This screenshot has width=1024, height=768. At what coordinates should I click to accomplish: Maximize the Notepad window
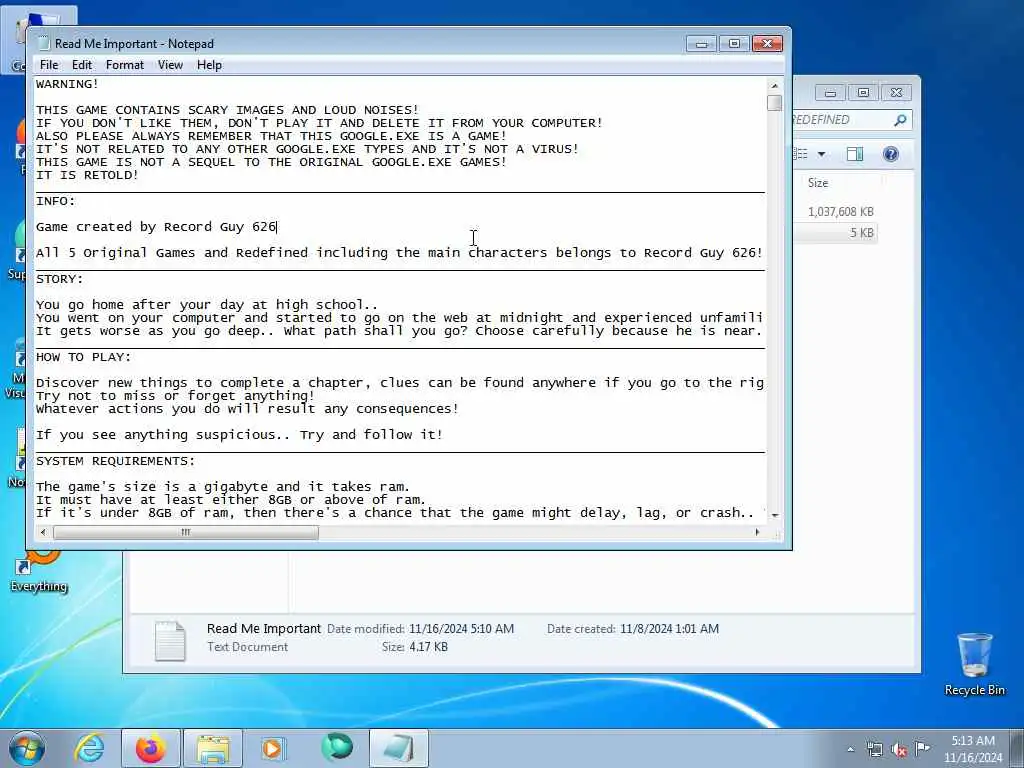tap(734, 44)
